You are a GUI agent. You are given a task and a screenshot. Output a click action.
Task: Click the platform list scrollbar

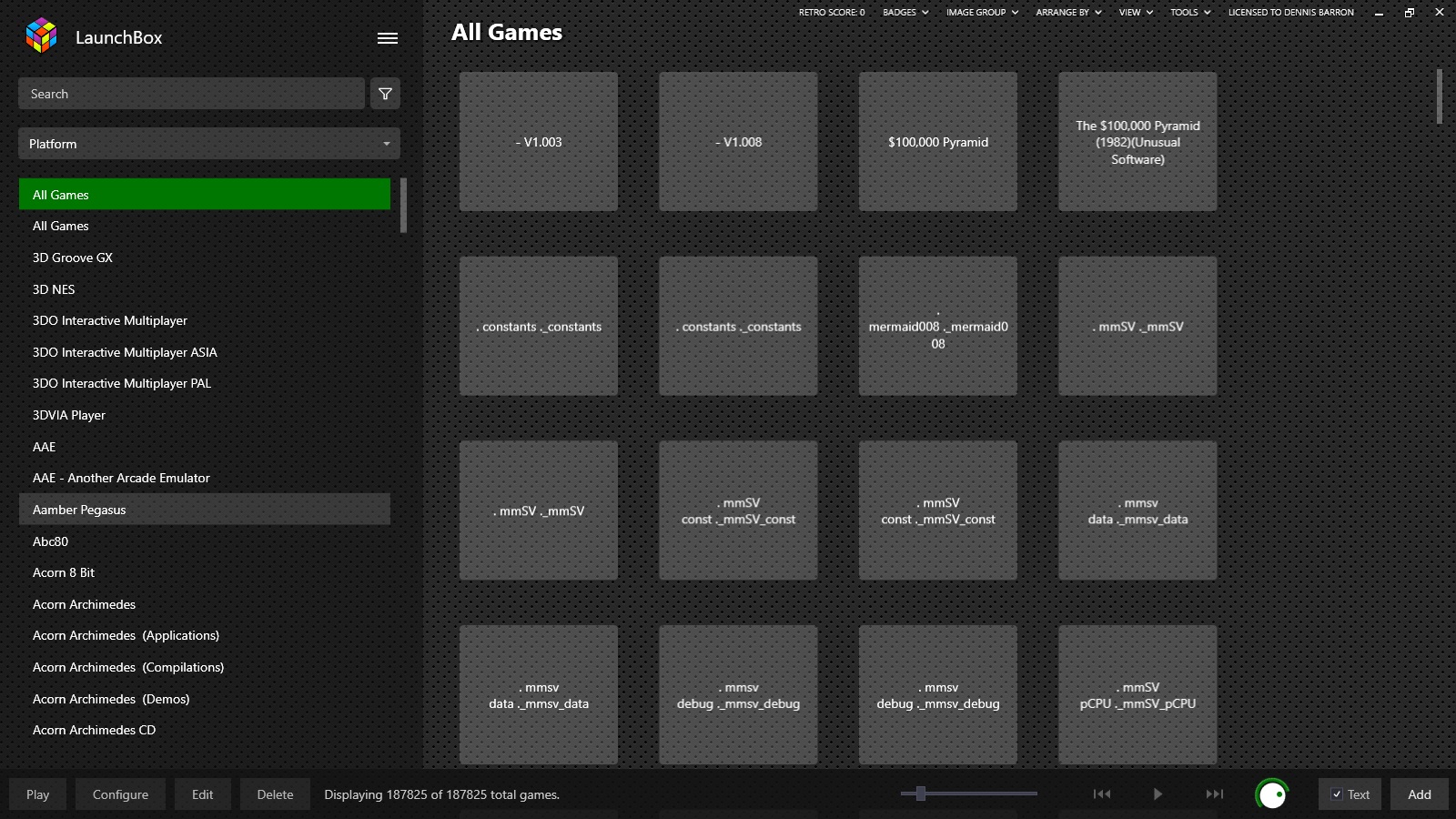pyautogui.click(x=403, y=206)
